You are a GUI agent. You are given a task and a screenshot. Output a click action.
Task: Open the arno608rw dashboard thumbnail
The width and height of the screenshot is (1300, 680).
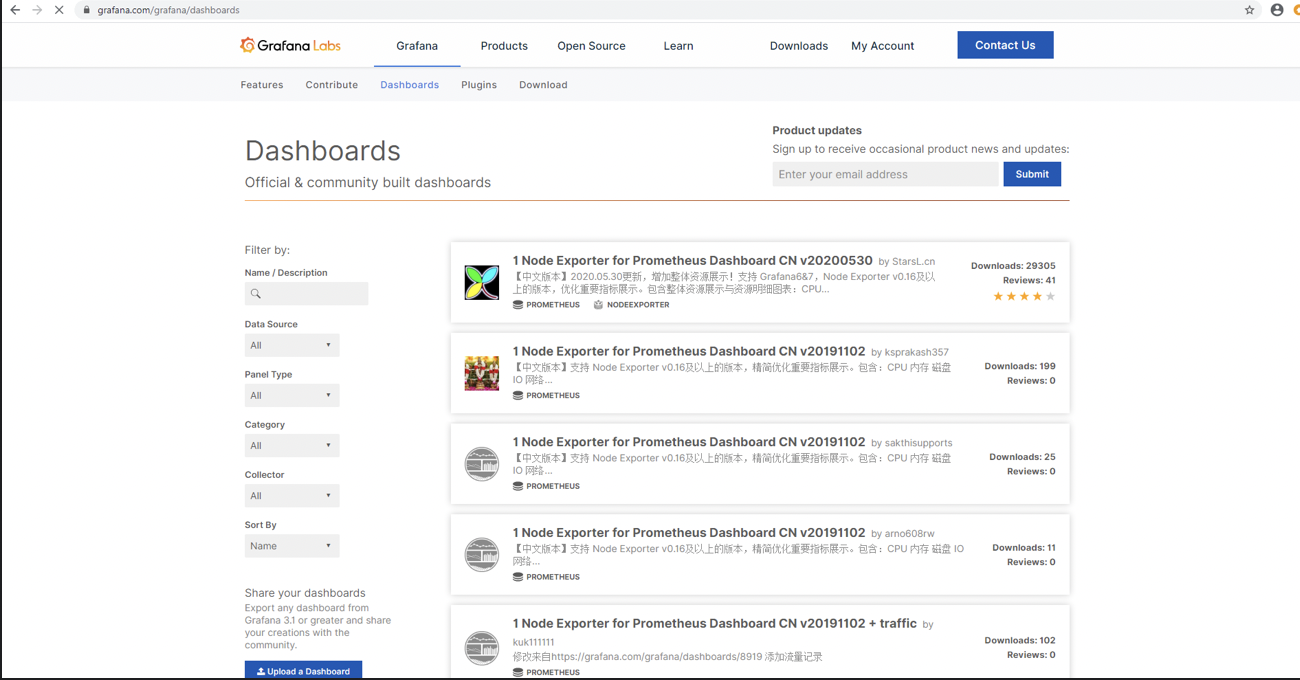point(481,555)
